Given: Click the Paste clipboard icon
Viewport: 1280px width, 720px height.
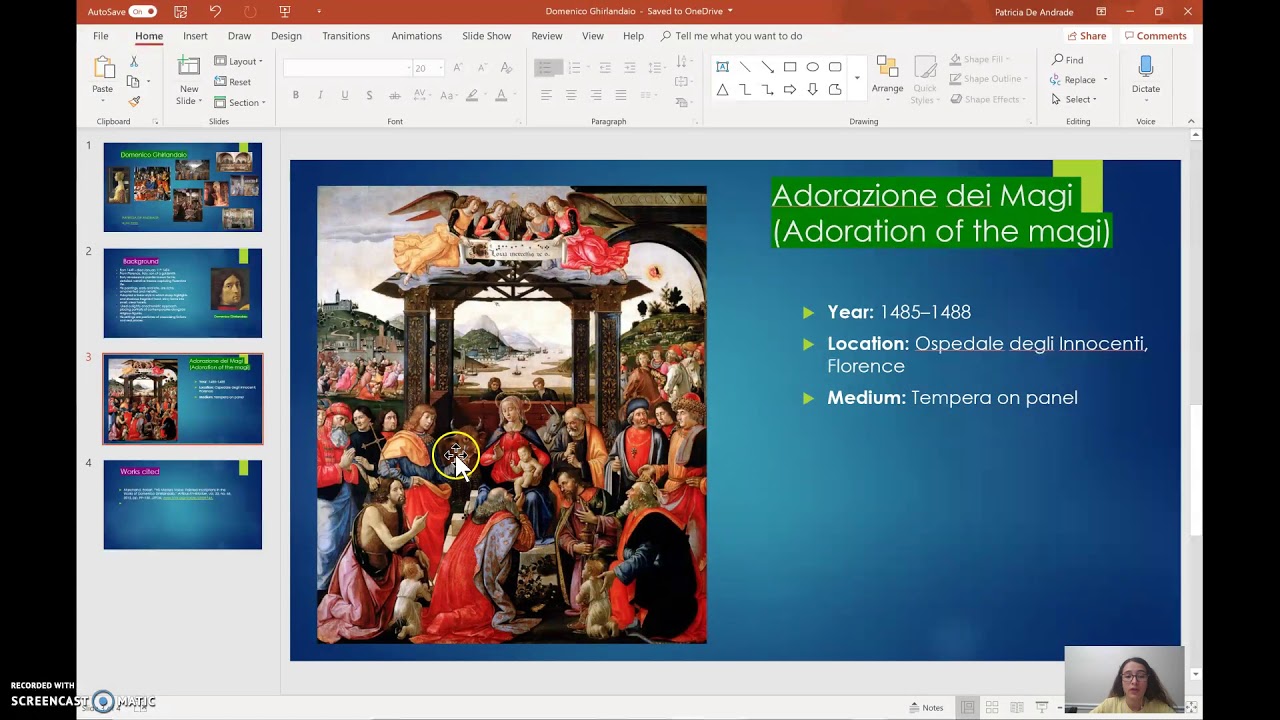Looking at the screenshot, I should (x=103, y=68).
